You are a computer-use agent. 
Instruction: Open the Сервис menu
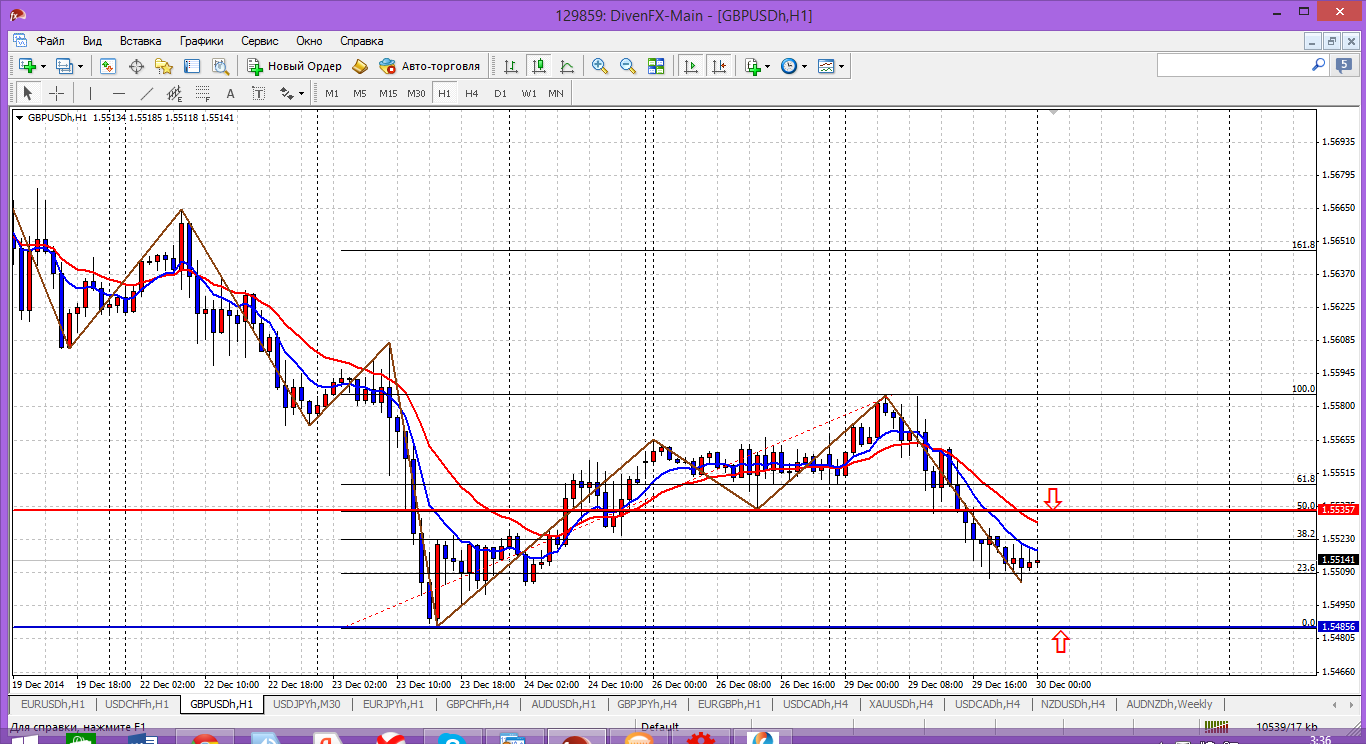click(x=260, y=41)
